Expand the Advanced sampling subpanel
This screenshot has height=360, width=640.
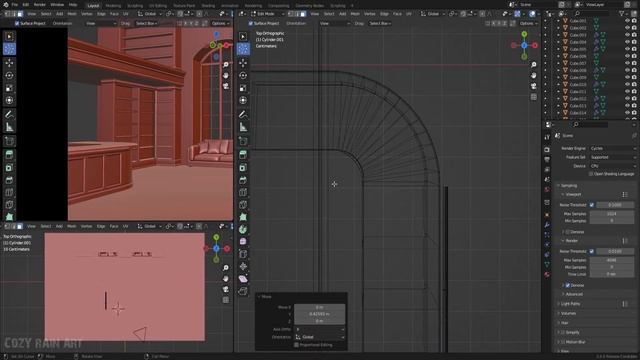573,294
